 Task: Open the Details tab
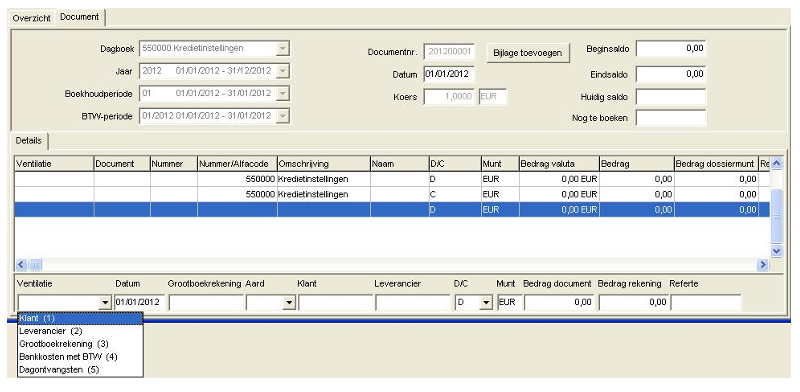(x=29, y=140)
